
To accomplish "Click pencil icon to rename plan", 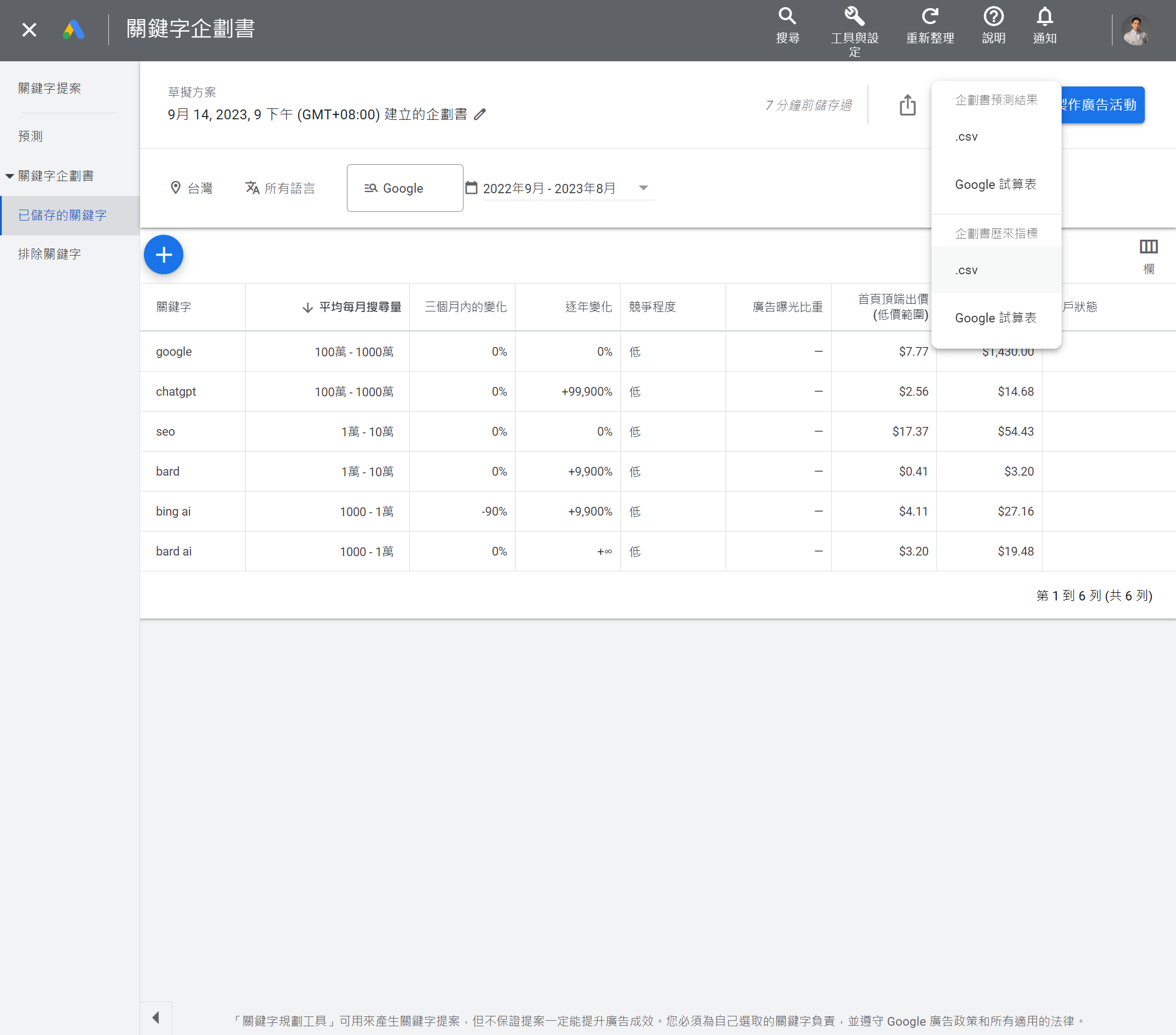I will pos(480,114).
